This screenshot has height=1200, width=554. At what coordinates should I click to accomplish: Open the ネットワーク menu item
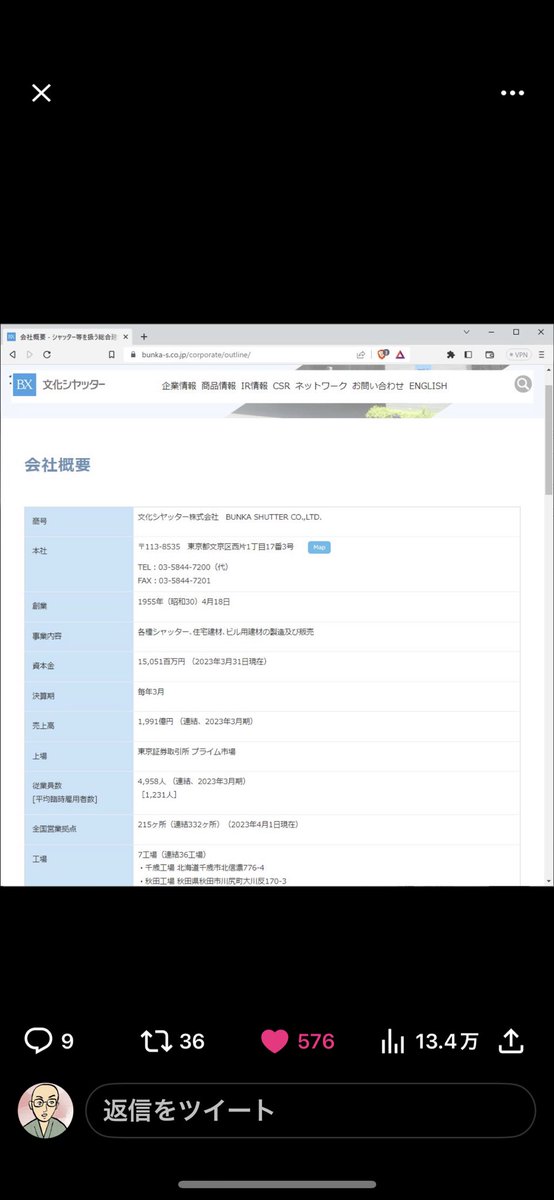point(321,386)
